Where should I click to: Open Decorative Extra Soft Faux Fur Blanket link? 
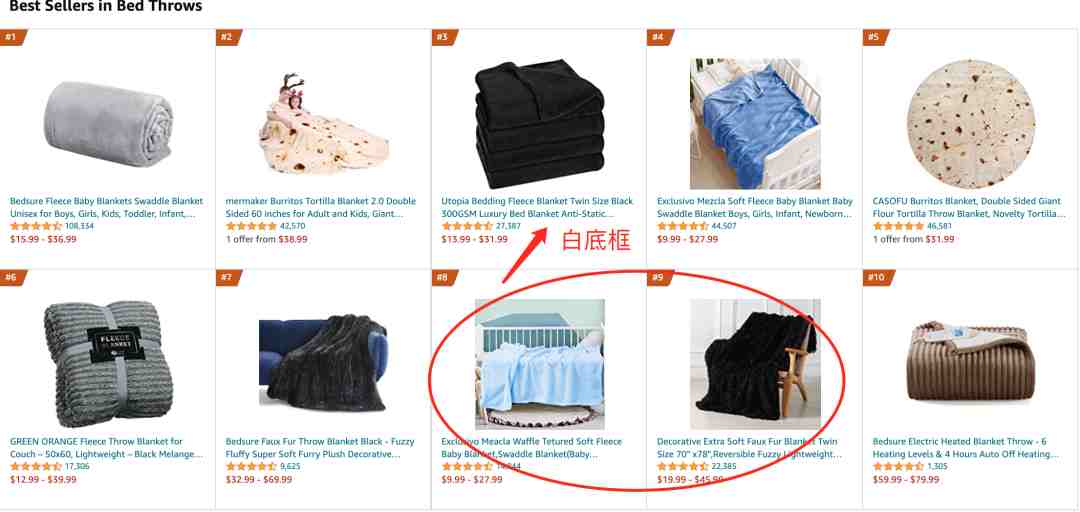pos(749,448)
